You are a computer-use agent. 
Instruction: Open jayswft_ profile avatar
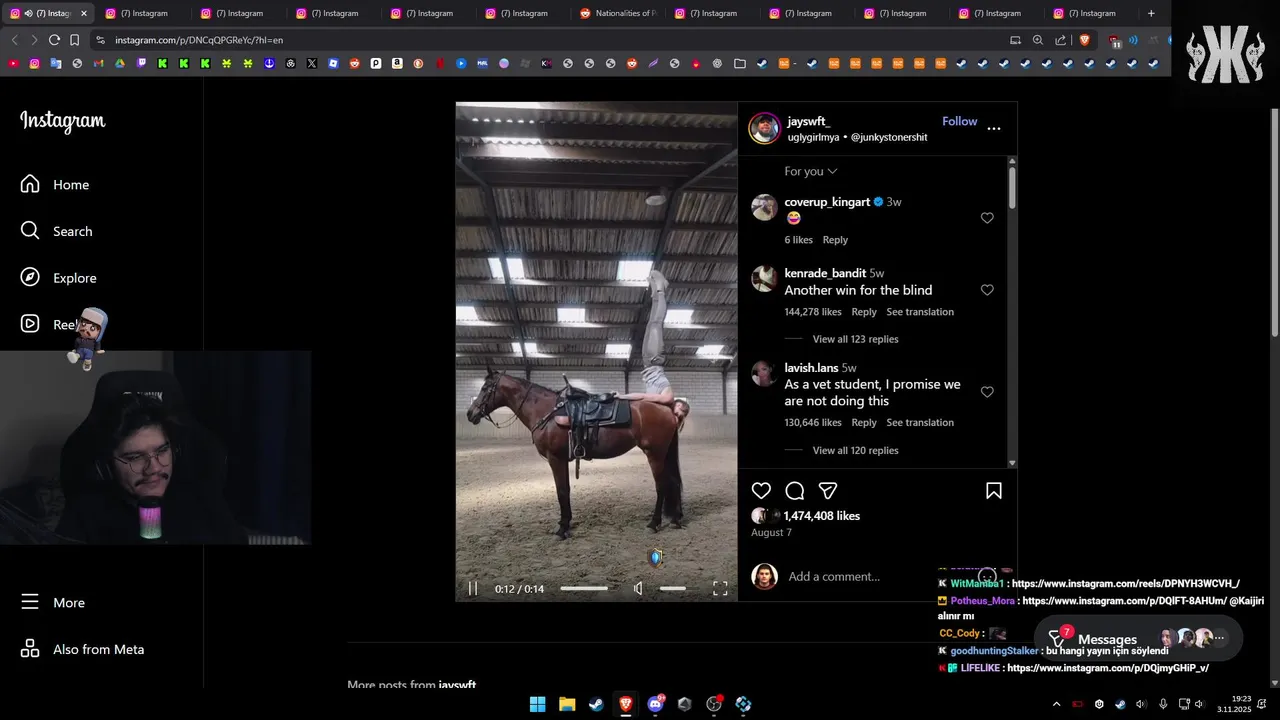(x=764, y=128)
